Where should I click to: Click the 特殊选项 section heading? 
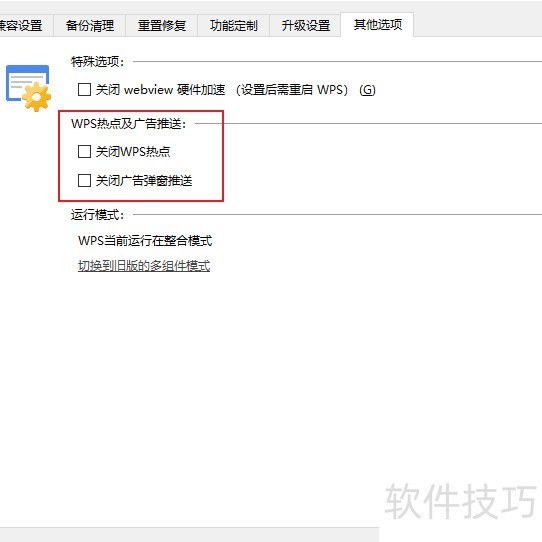pyautogui.click(x=97, y=62)
